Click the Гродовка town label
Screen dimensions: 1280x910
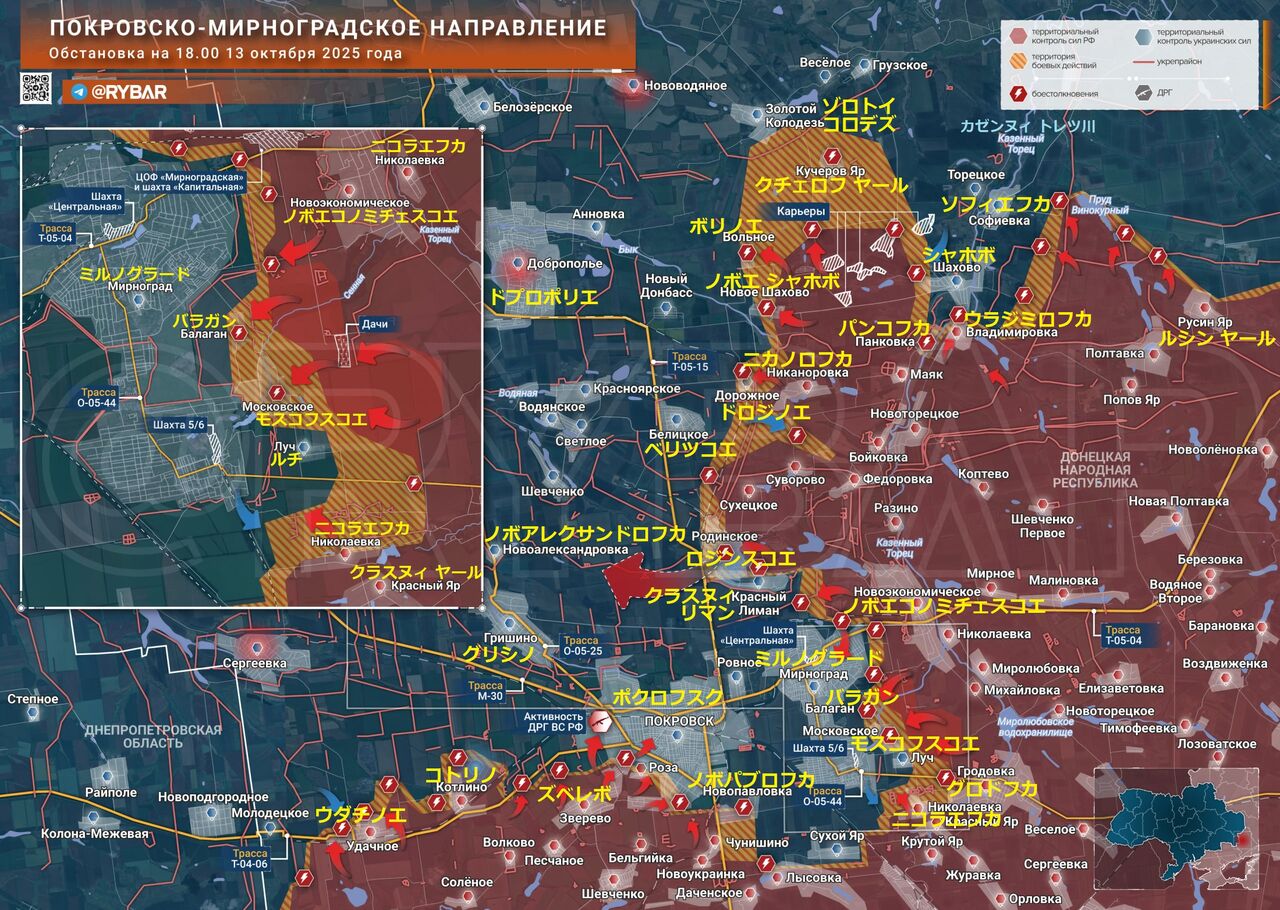click(985, 771)
